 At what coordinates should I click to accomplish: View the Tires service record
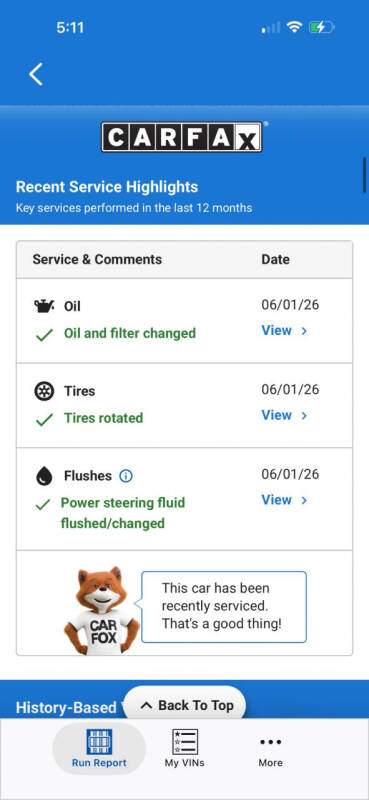click(x=284, y=415)
